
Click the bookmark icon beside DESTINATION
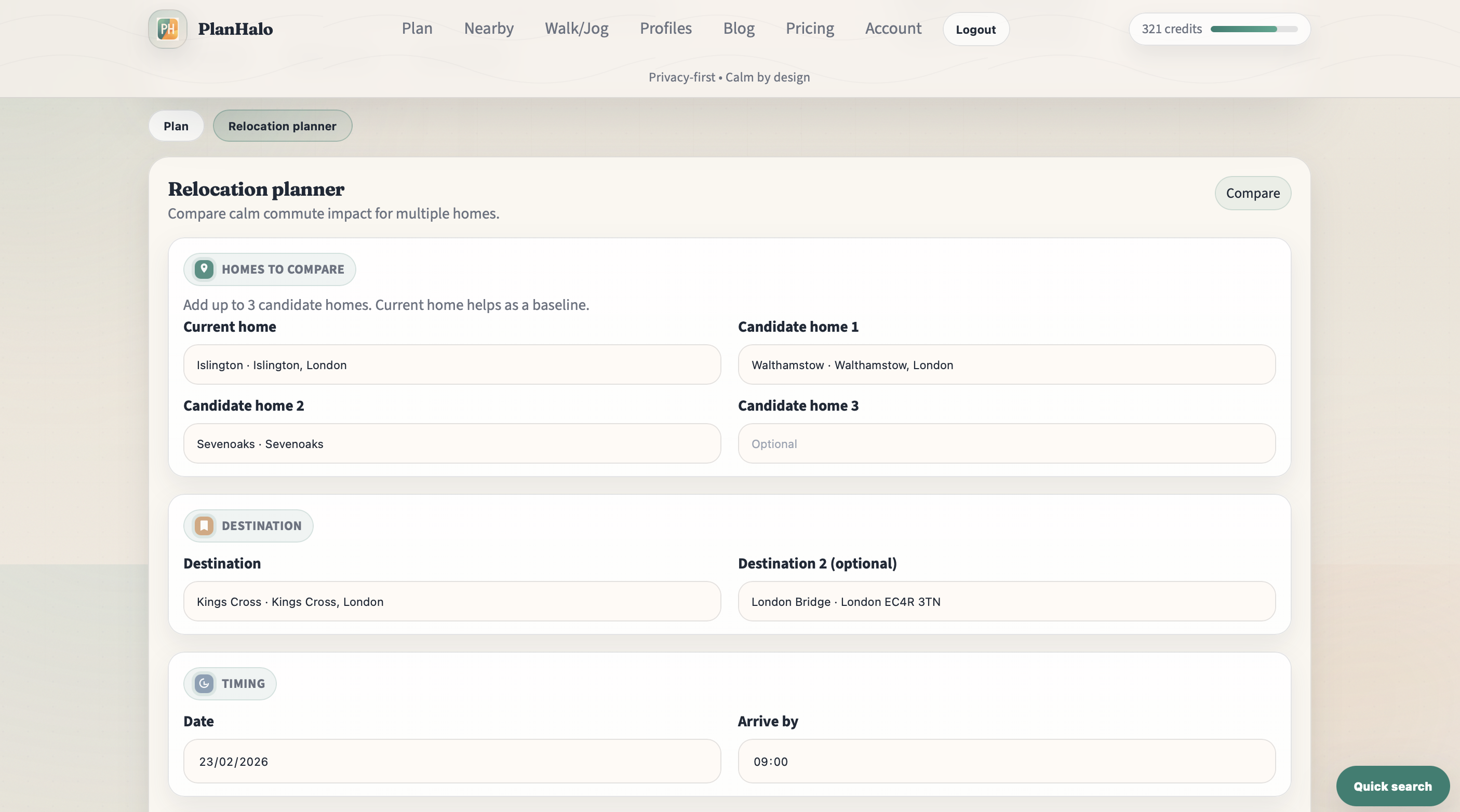coord(204,525)
